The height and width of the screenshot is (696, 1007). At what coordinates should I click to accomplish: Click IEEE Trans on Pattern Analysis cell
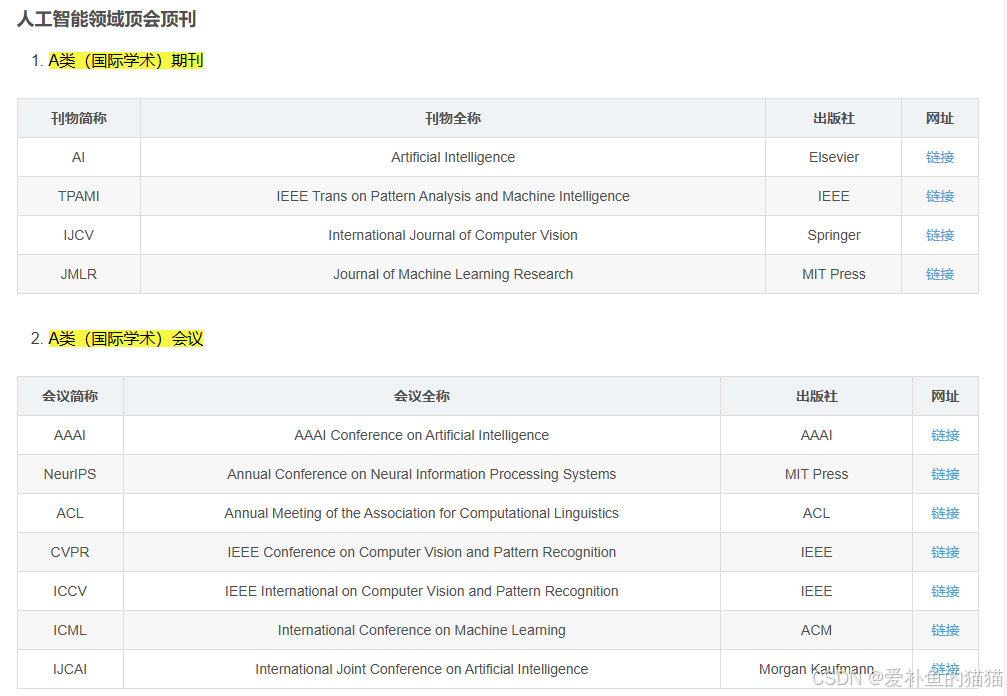[453, 196]
